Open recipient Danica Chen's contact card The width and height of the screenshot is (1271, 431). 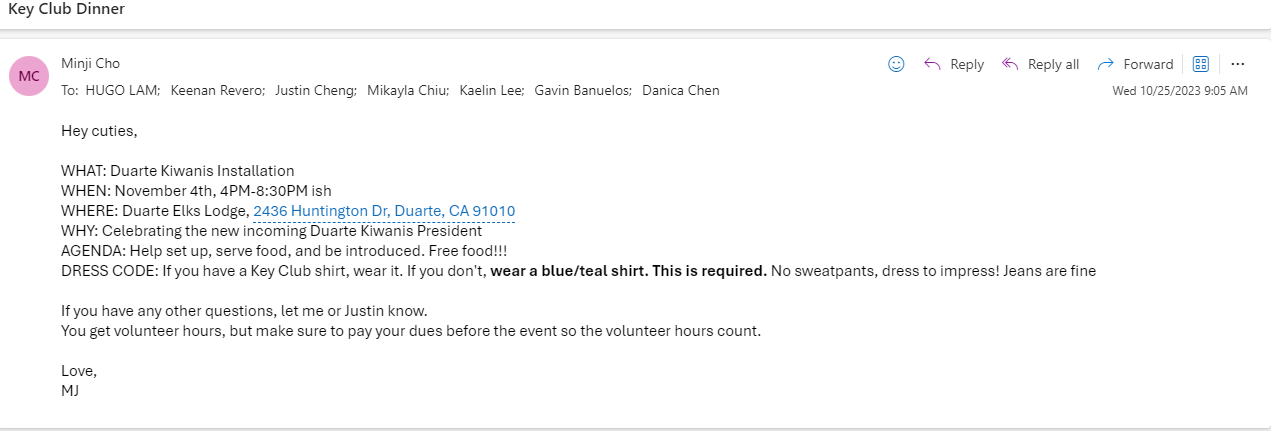click(x=680, y=90)
